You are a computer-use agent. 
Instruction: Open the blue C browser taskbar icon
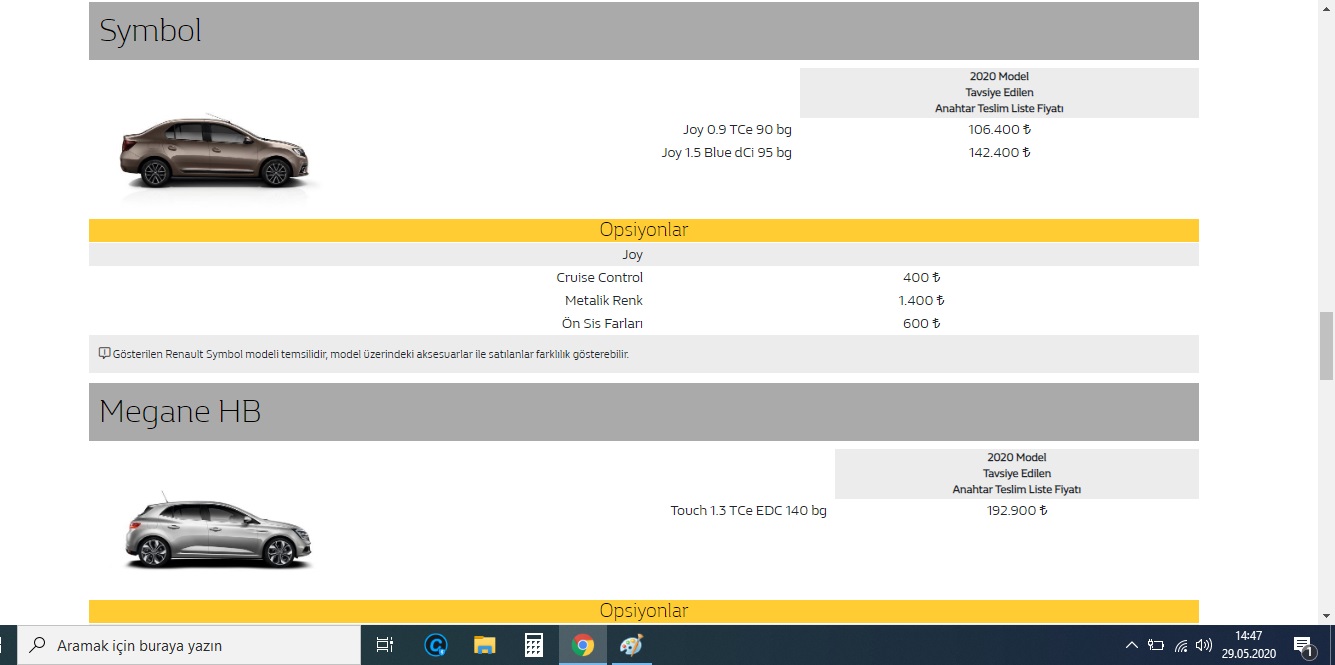click(436, 645)
